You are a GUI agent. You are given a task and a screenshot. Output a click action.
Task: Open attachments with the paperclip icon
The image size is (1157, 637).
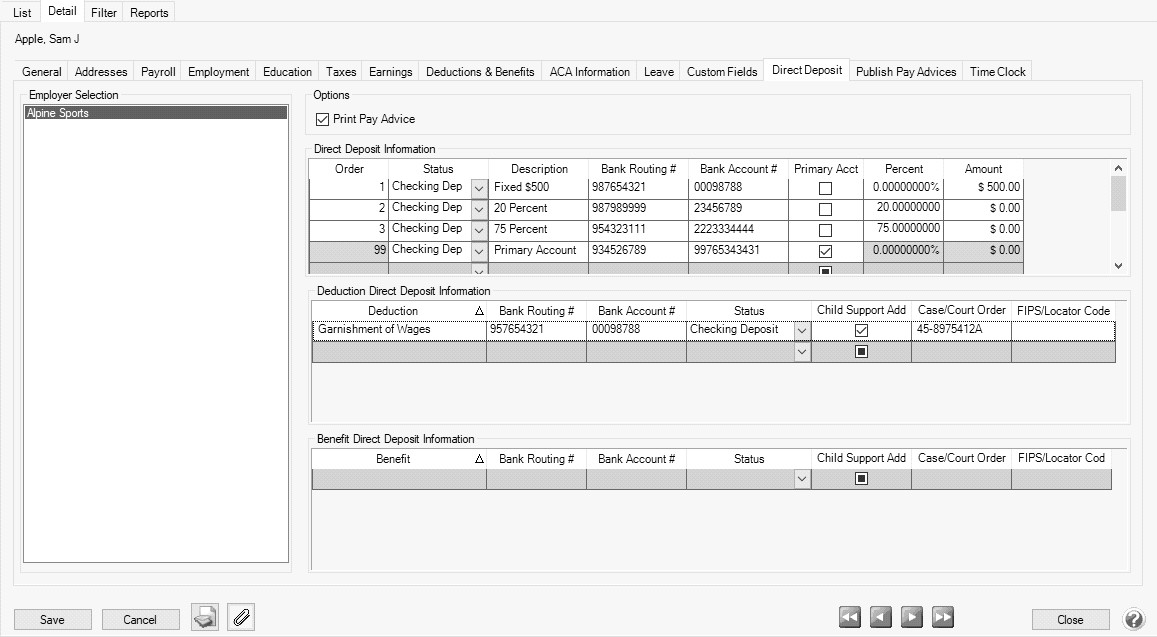241,618
